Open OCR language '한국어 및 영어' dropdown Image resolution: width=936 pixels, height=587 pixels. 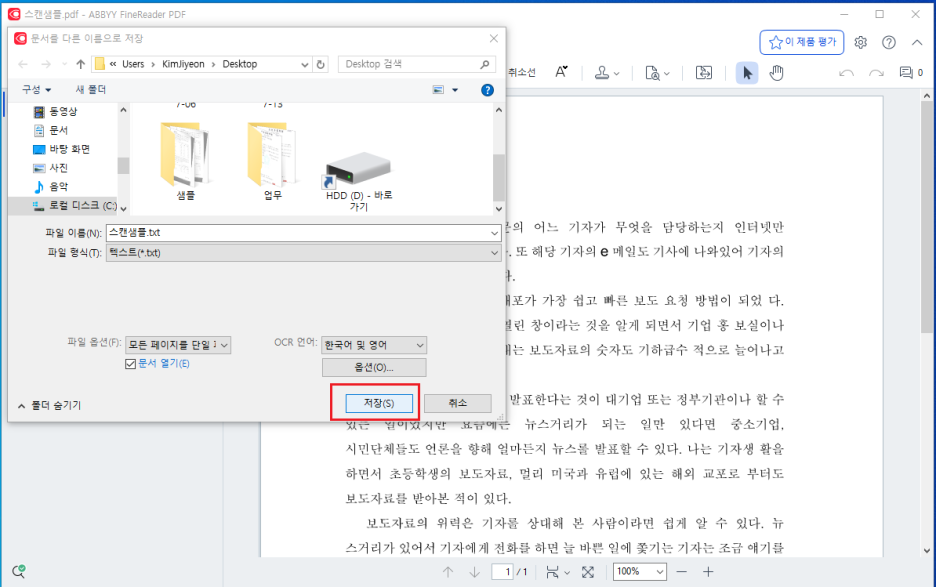tap(374, 345)
